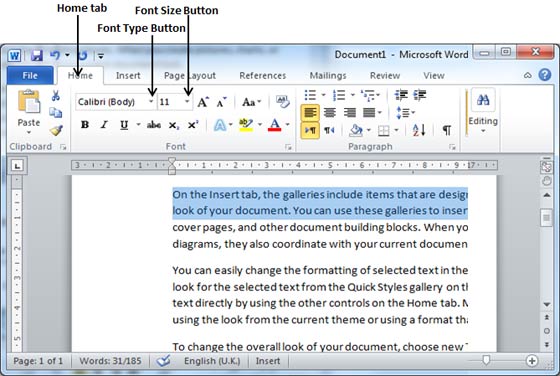Toggle left-to-right text direction
This screenshot has height=376, width=560.
point(310,130)
